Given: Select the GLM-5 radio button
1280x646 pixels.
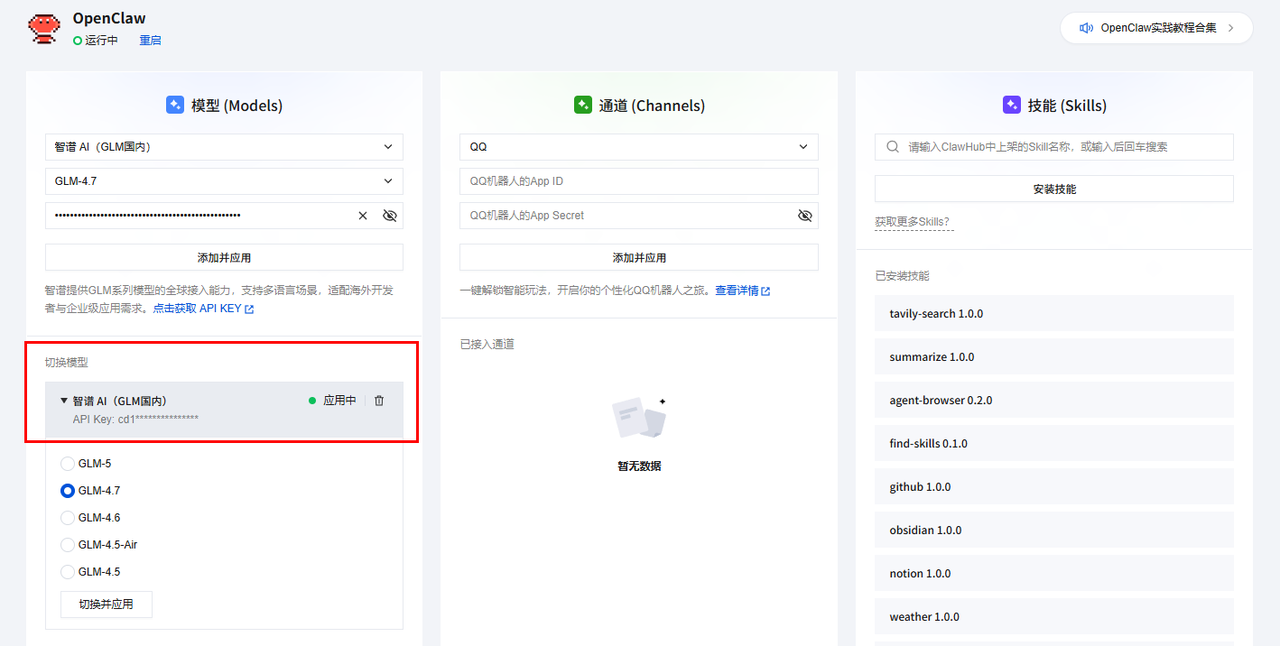Looking at the screenshot, I should pos(68,463).
